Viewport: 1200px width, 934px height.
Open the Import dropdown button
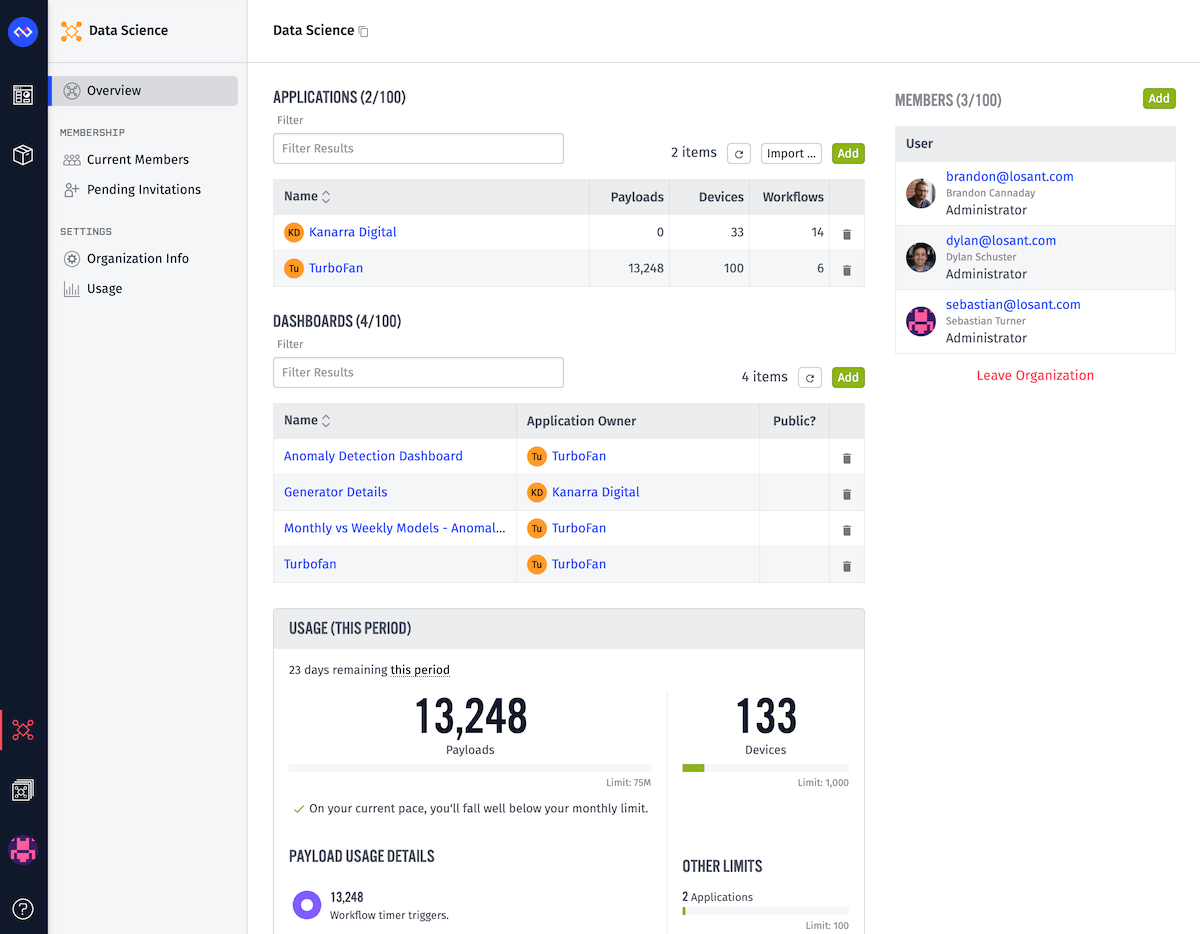coord(791,153)
